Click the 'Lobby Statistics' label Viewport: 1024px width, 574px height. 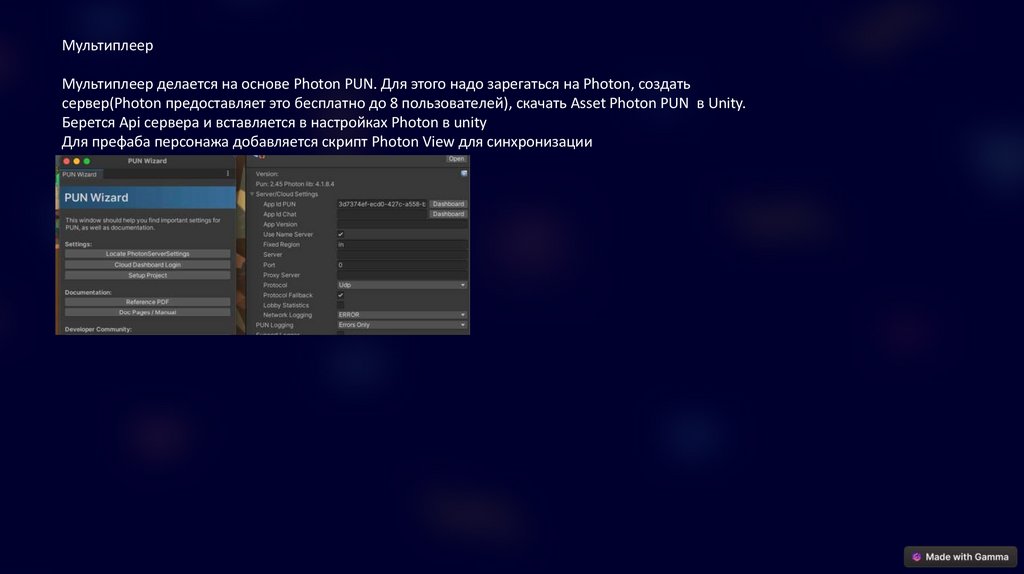coord(286,305)
